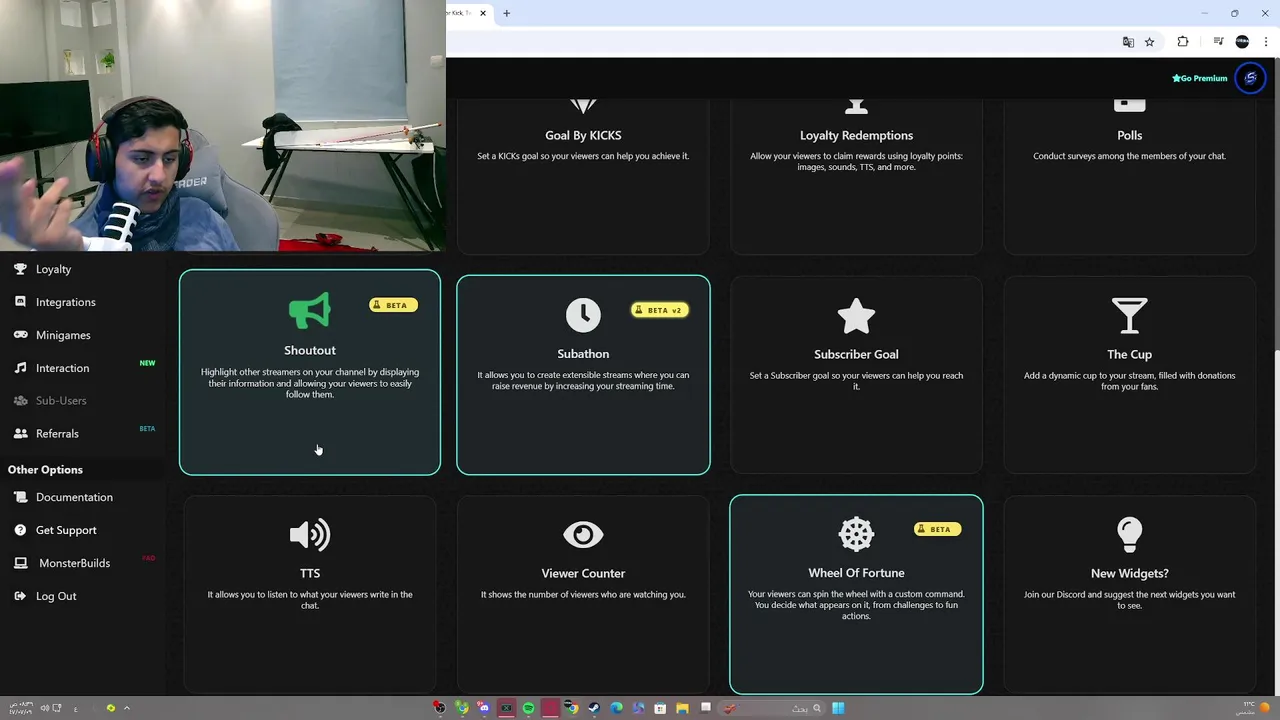Click the Viewer Counter eye icon
This screenshot has height=720, width=1280.
[583, 535]
